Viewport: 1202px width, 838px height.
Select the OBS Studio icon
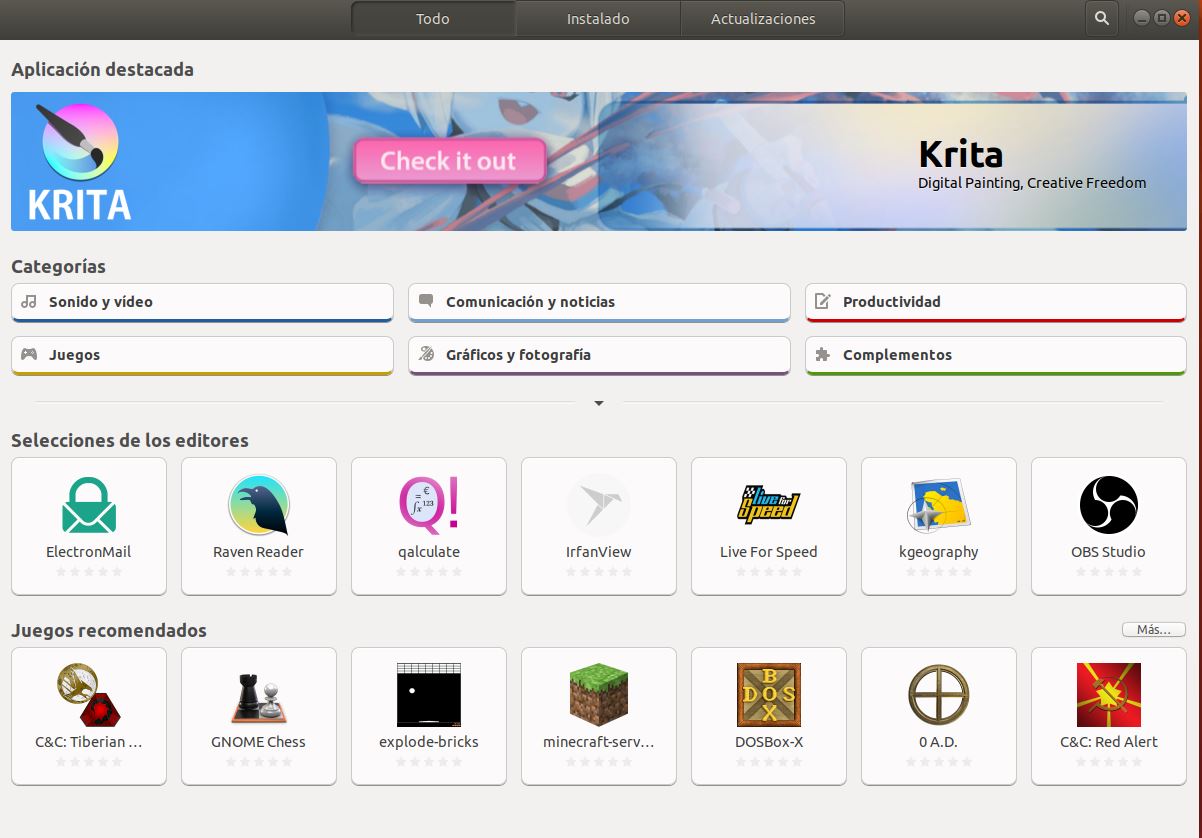(x=1109, y=504)
